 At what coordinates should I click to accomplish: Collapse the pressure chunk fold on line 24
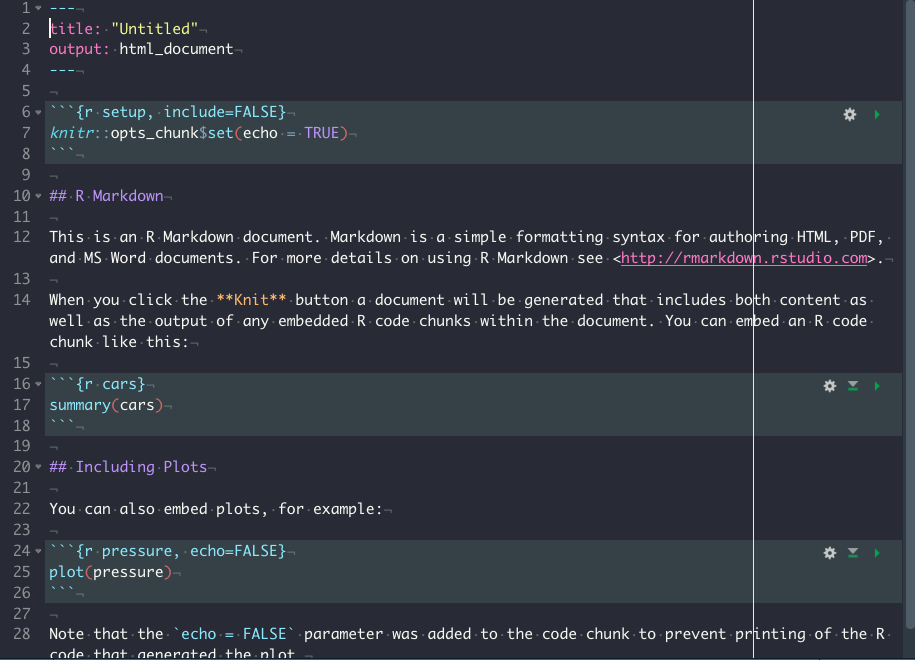[x=37, y=551]
